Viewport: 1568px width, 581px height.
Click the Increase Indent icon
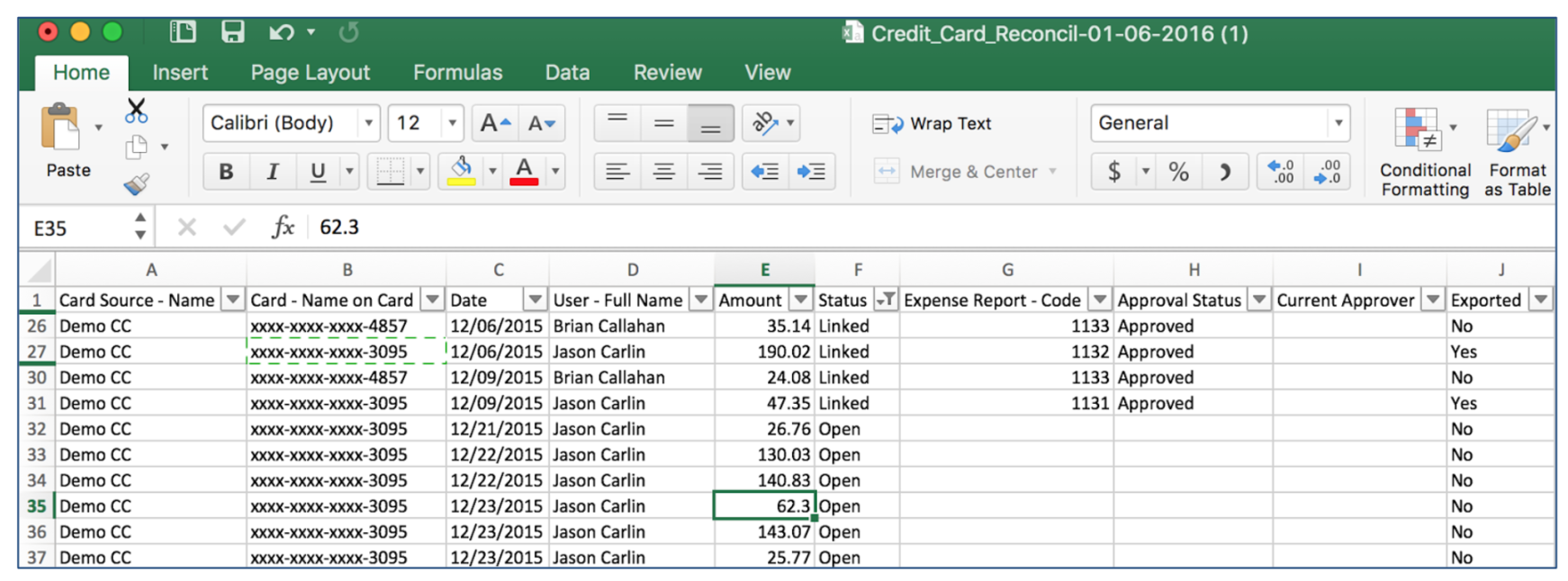812,171
